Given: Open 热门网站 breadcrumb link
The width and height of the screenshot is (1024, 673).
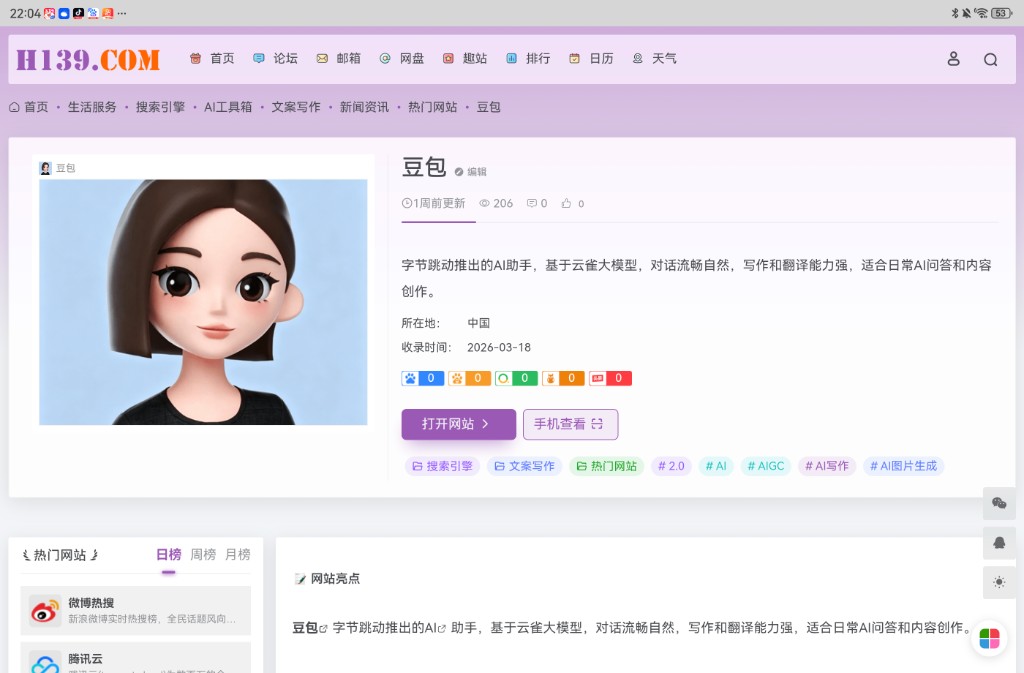Looking at the screenshot, I should pyautogui.click(x=432, y=107).
